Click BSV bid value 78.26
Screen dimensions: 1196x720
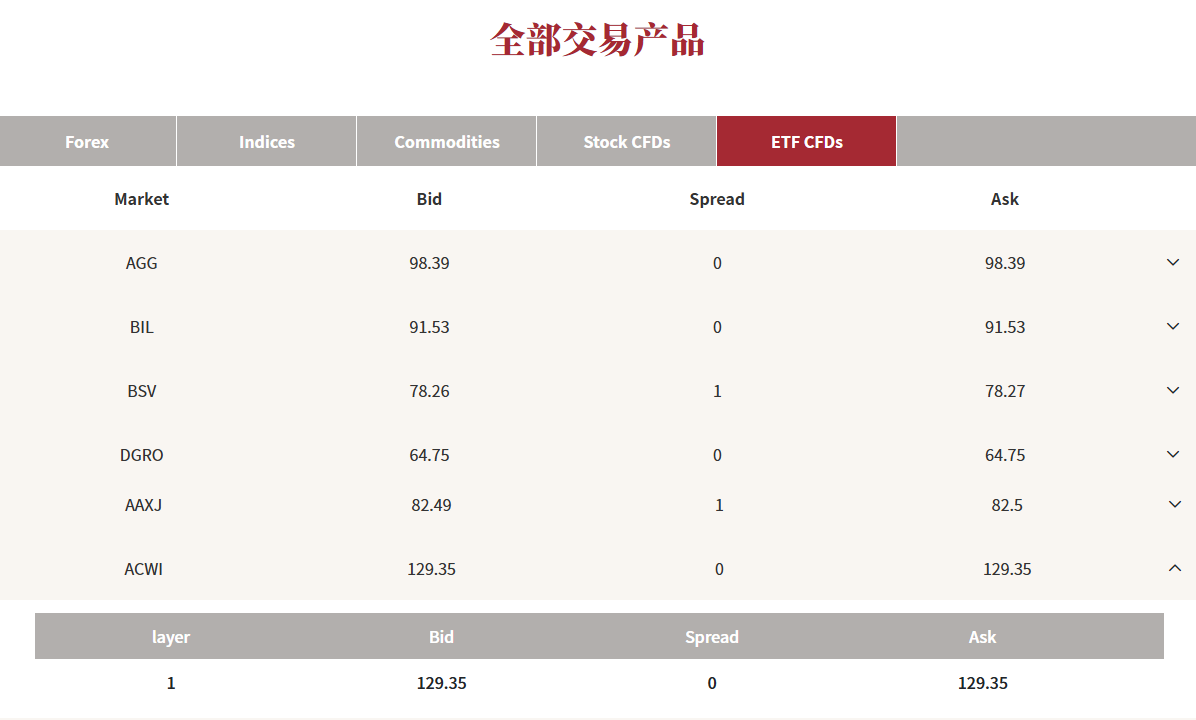[429, 391]
